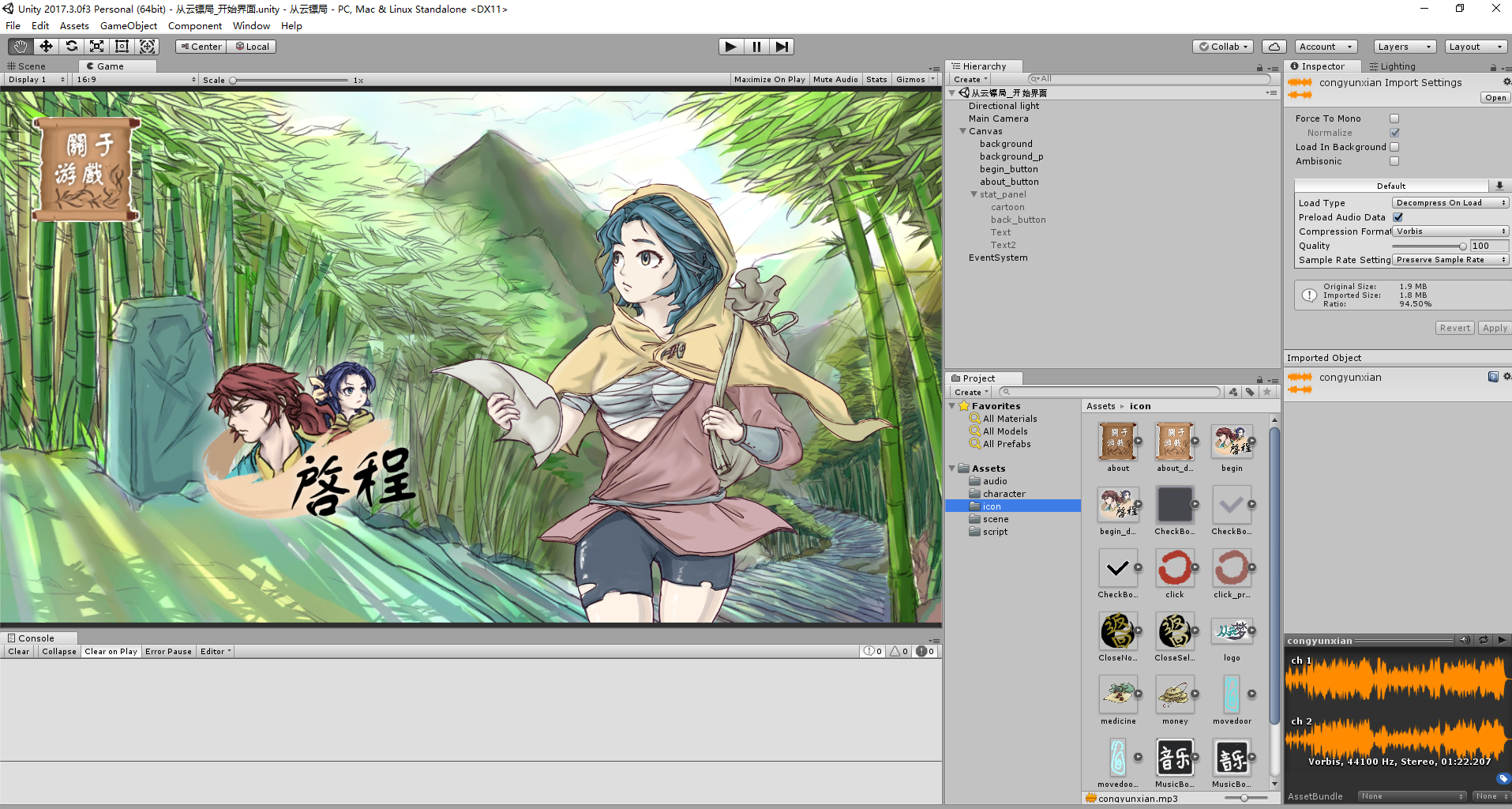Click the Apply button
Screen dimensions: 1512x809
click(1495, 328)
